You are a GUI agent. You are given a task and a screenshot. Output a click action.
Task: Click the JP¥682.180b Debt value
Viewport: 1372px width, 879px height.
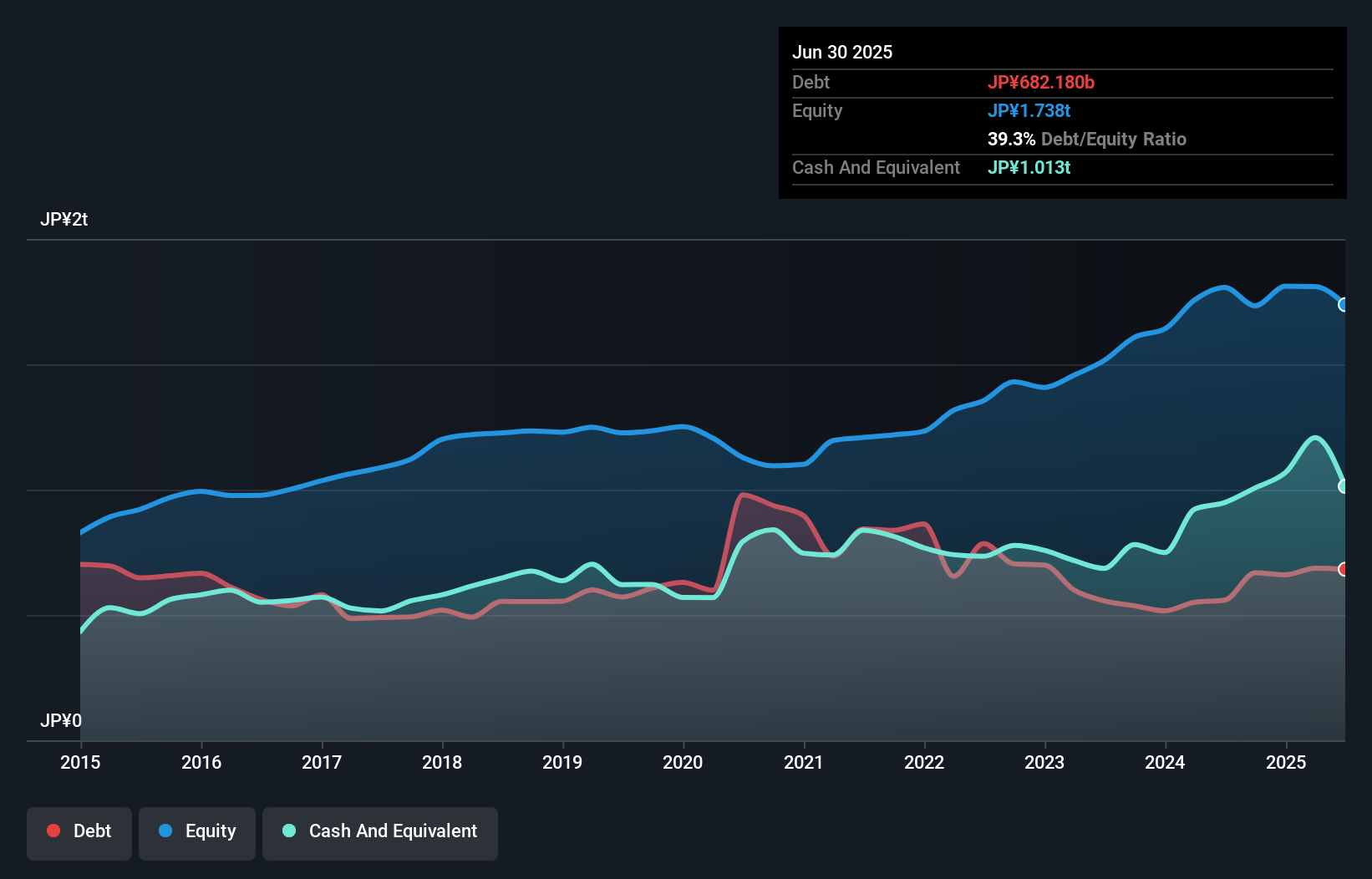click(1043, 82)
